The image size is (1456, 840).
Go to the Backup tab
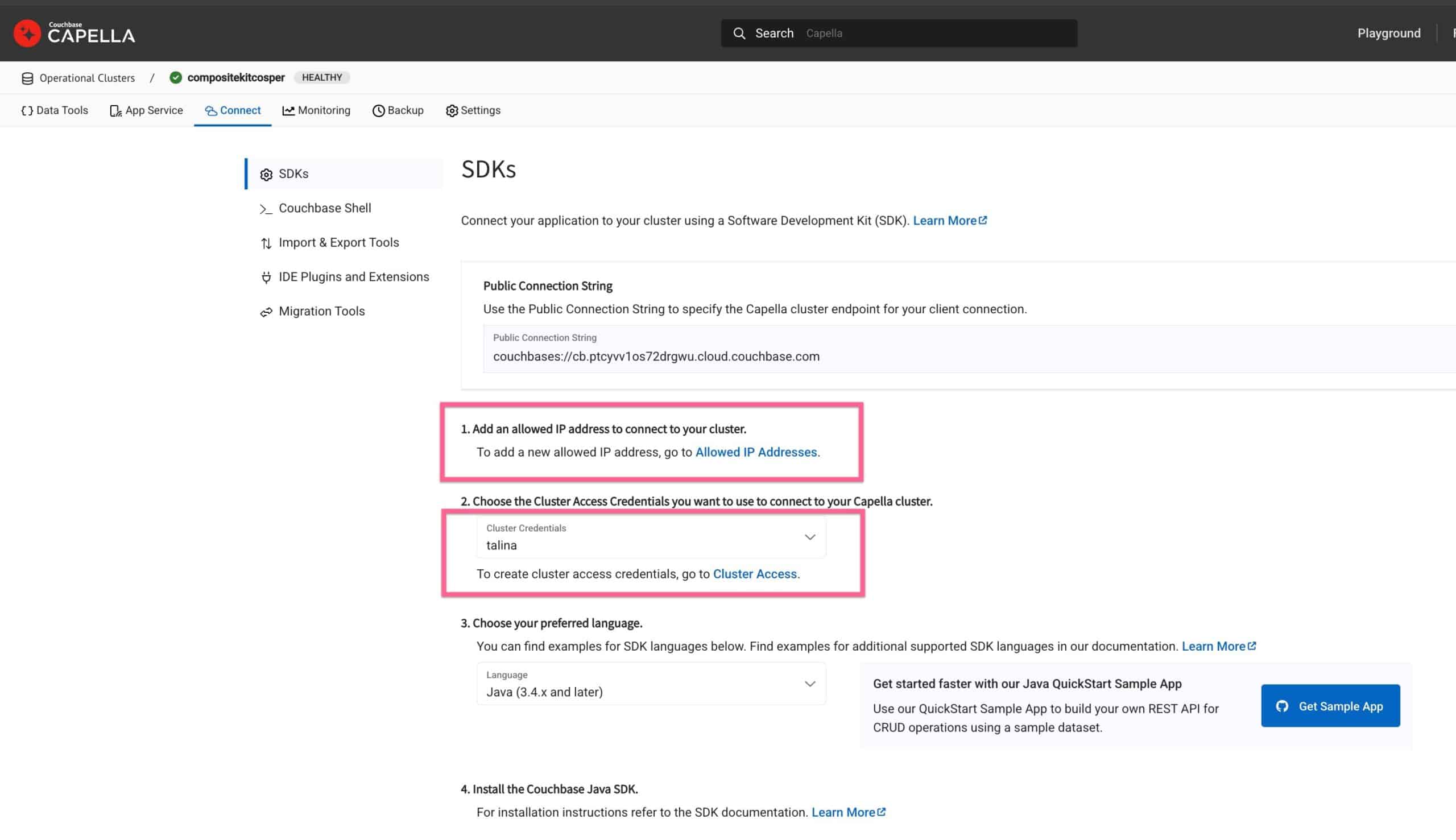tap(398, 111)
